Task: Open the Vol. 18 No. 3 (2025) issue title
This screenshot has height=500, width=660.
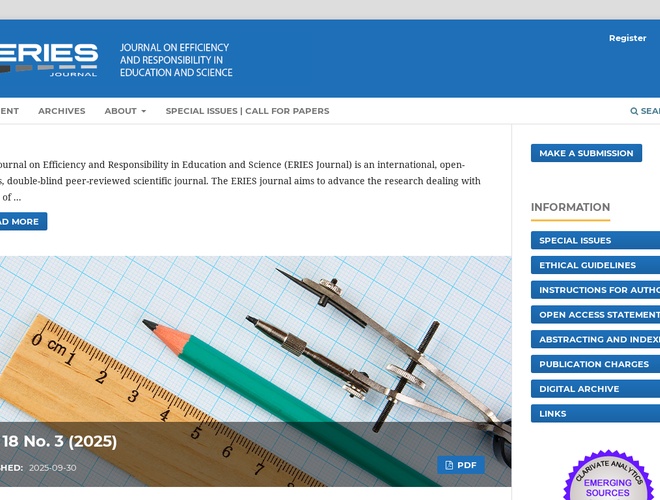Action: coord(59,441)
